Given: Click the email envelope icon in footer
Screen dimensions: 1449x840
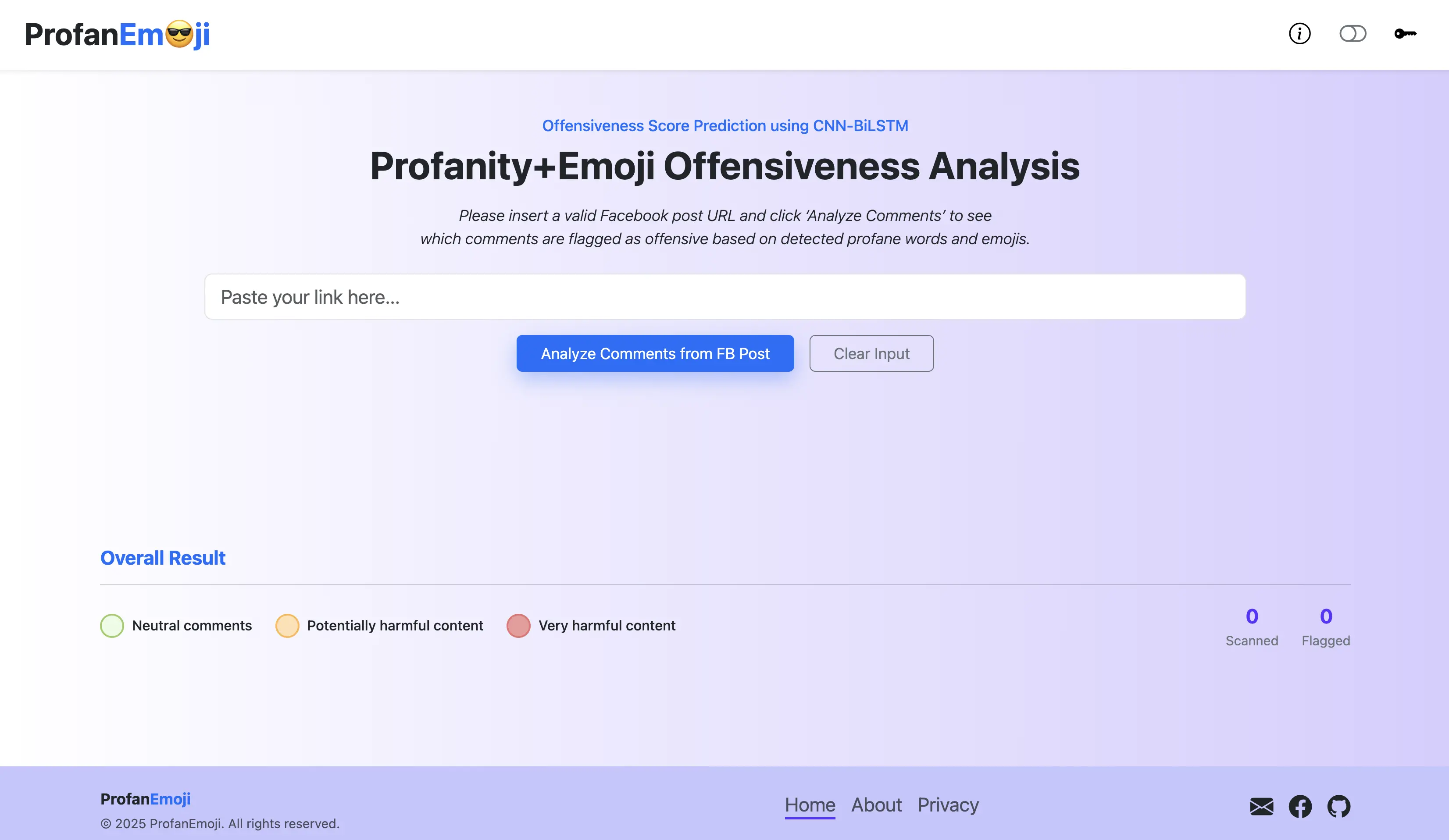Looking at the screenshot, I should point(1262,806).
